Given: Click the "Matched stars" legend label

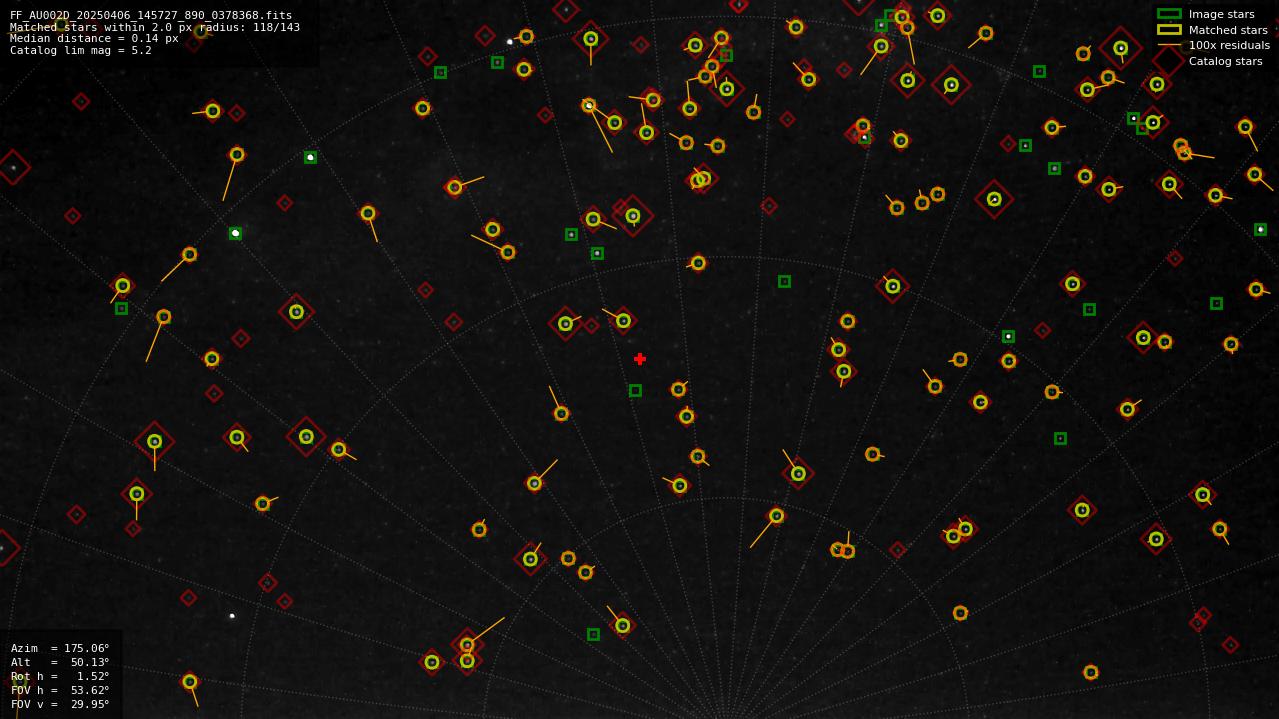Looking at the screenshot, I should (x=1228, y=30).
